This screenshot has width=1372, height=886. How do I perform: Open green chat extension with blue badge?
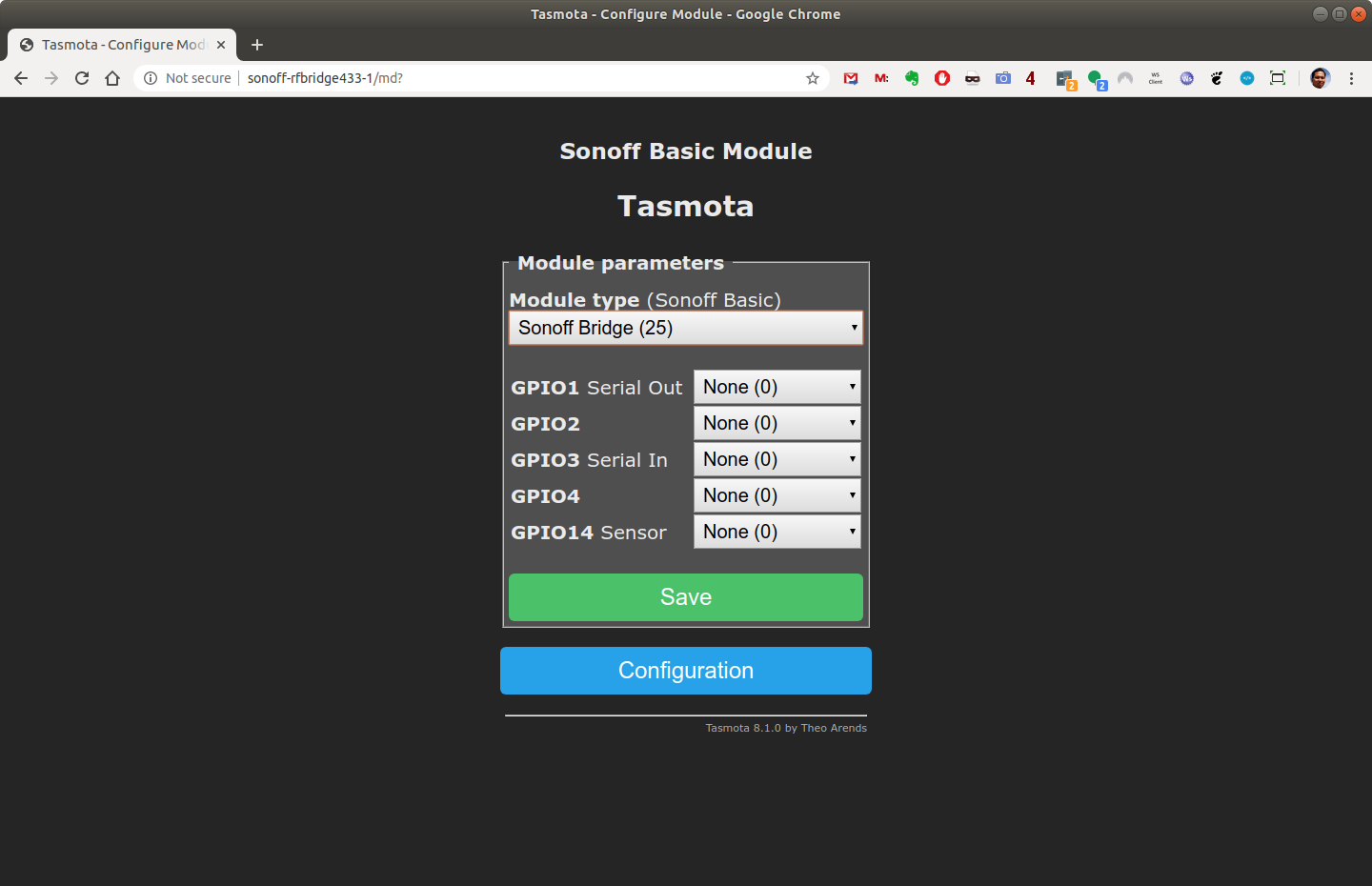pyautogui.click(x=1097, y=80)
